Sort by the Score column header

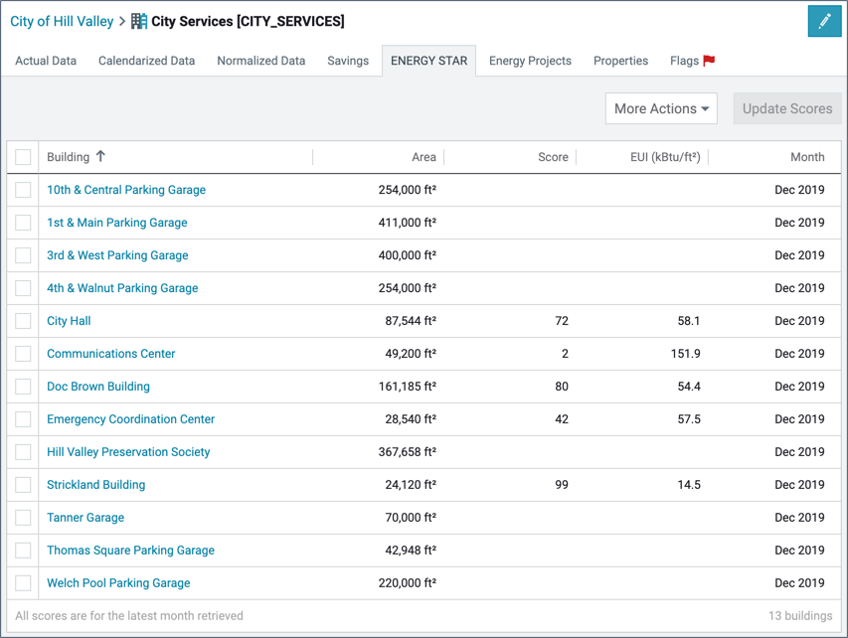coord(552,157)
